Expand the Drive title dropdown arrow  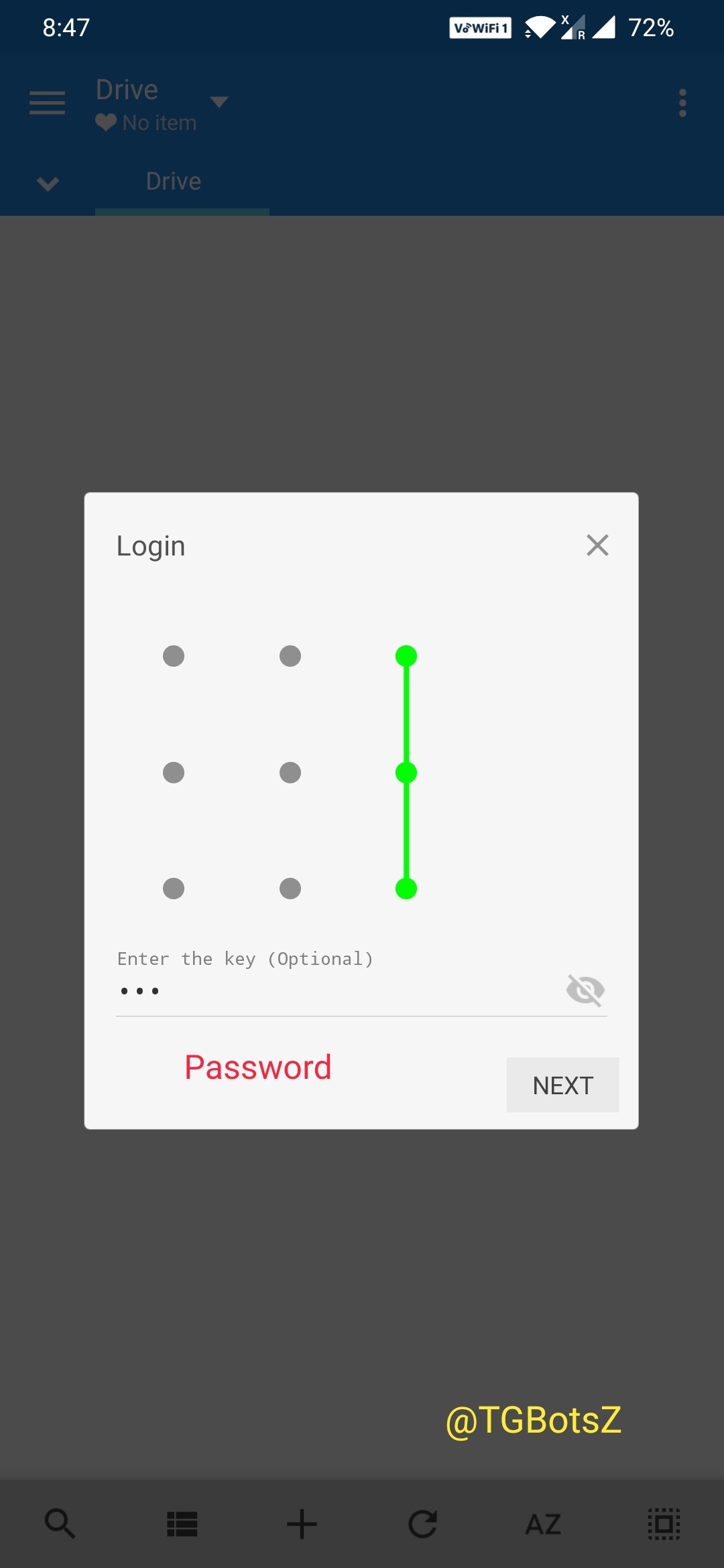tap(219, 102)
